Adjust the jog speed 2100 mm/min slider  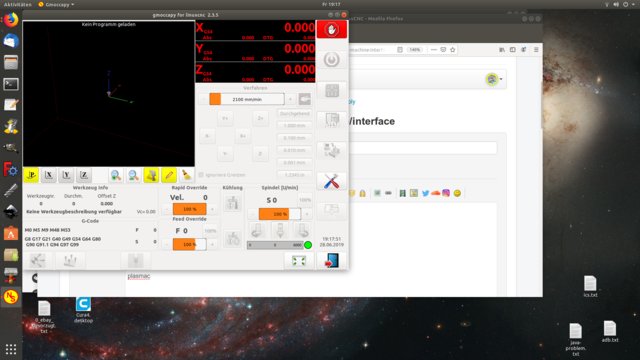tap(247, 99)
